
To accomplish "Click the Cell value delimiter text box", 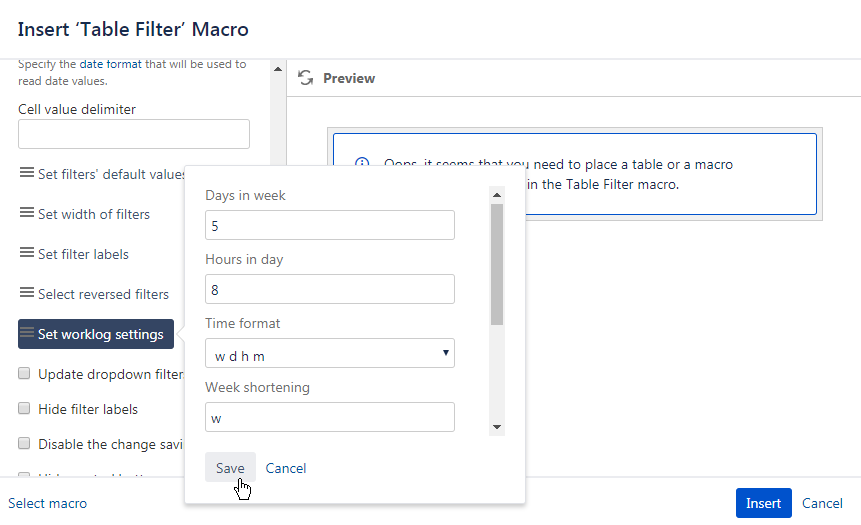I will 133,134.
